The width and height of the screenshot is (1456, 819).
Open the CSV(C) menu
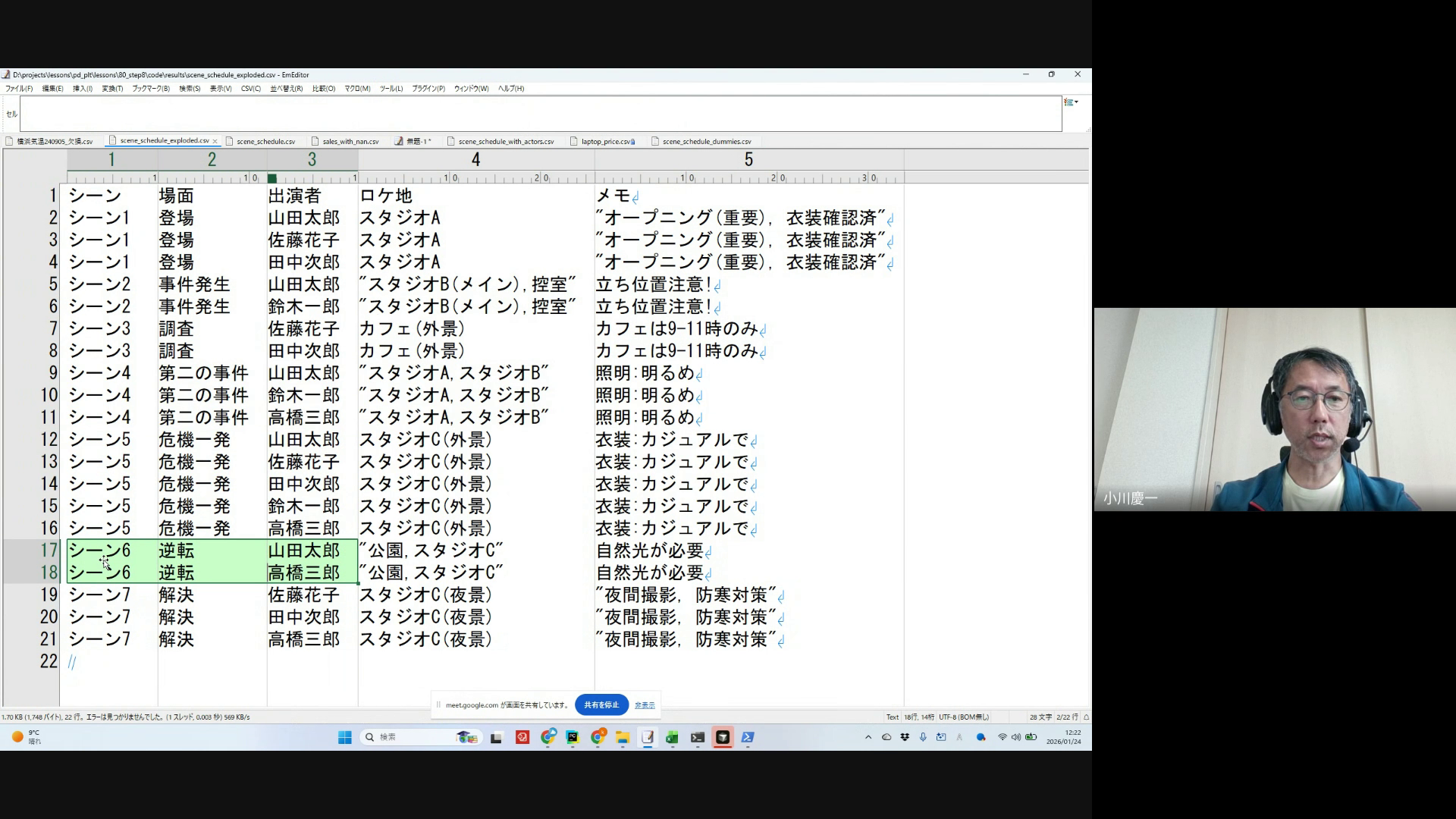point(250,89)
